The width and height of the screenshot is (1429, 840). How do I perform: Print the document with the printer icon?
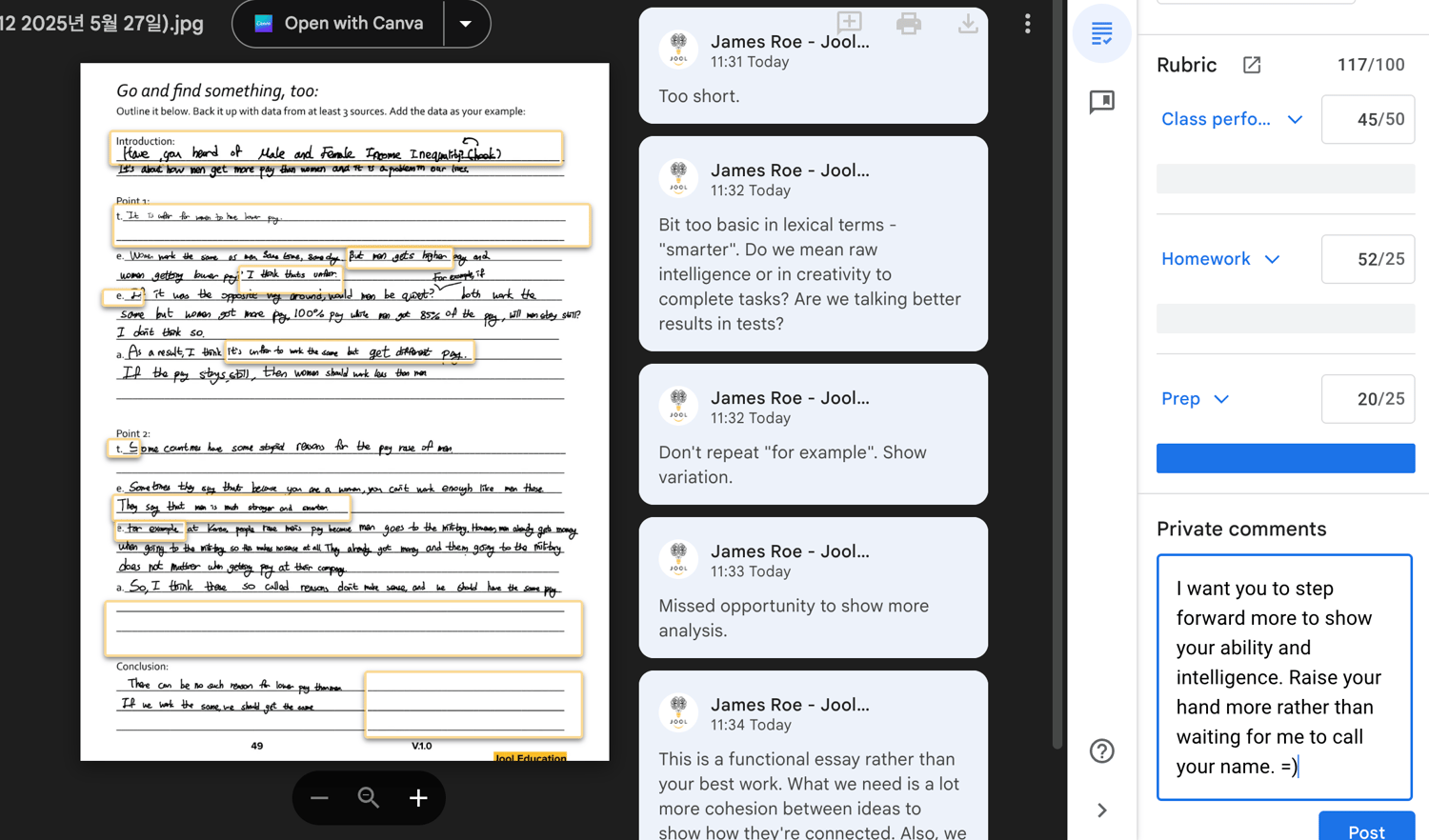[909, 23]
